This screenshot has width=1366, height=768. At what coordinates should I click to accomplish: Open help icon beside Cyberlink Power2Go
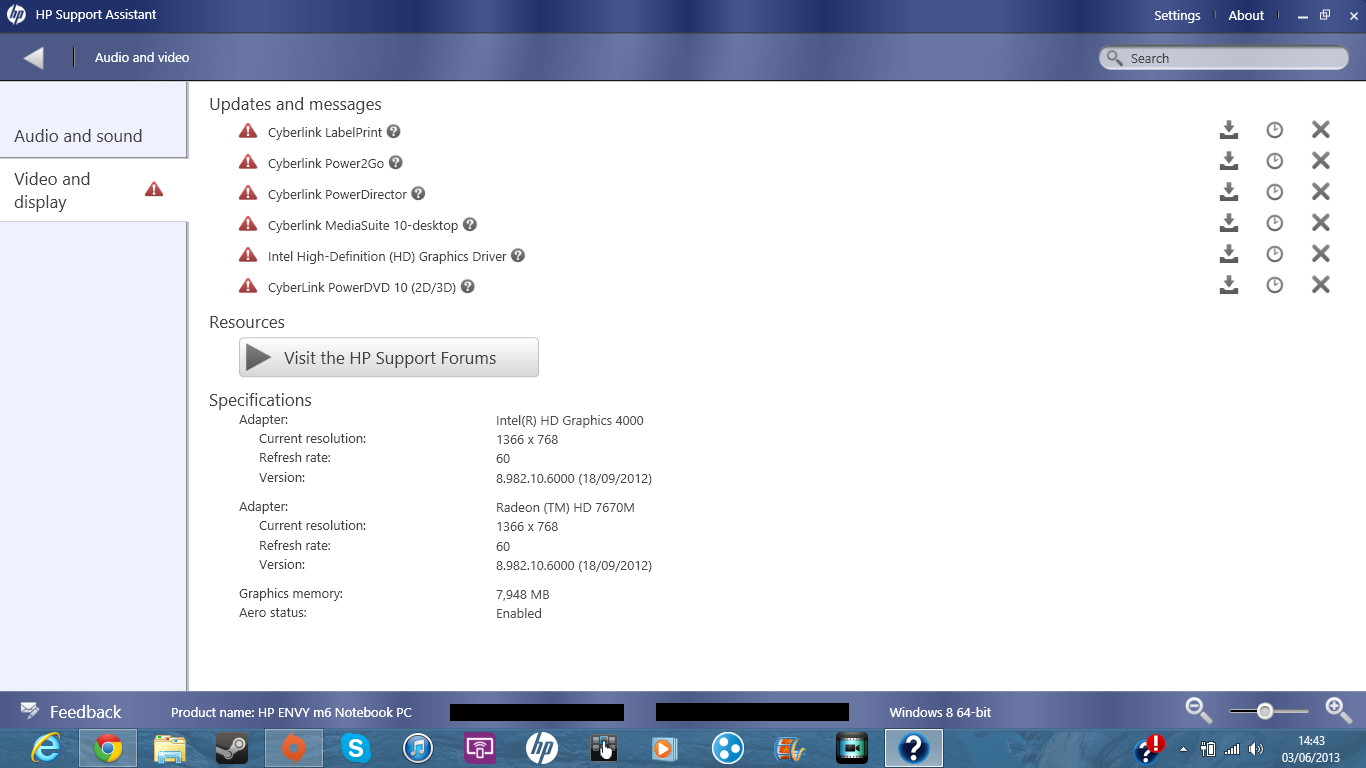click(396, 163)
